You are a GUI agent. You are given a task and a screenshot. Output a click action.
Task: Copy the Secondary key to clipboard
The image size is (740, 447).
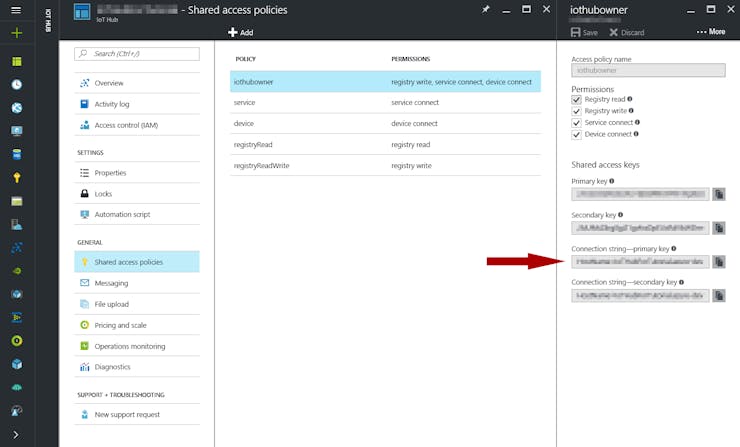[x=719, y=228]
